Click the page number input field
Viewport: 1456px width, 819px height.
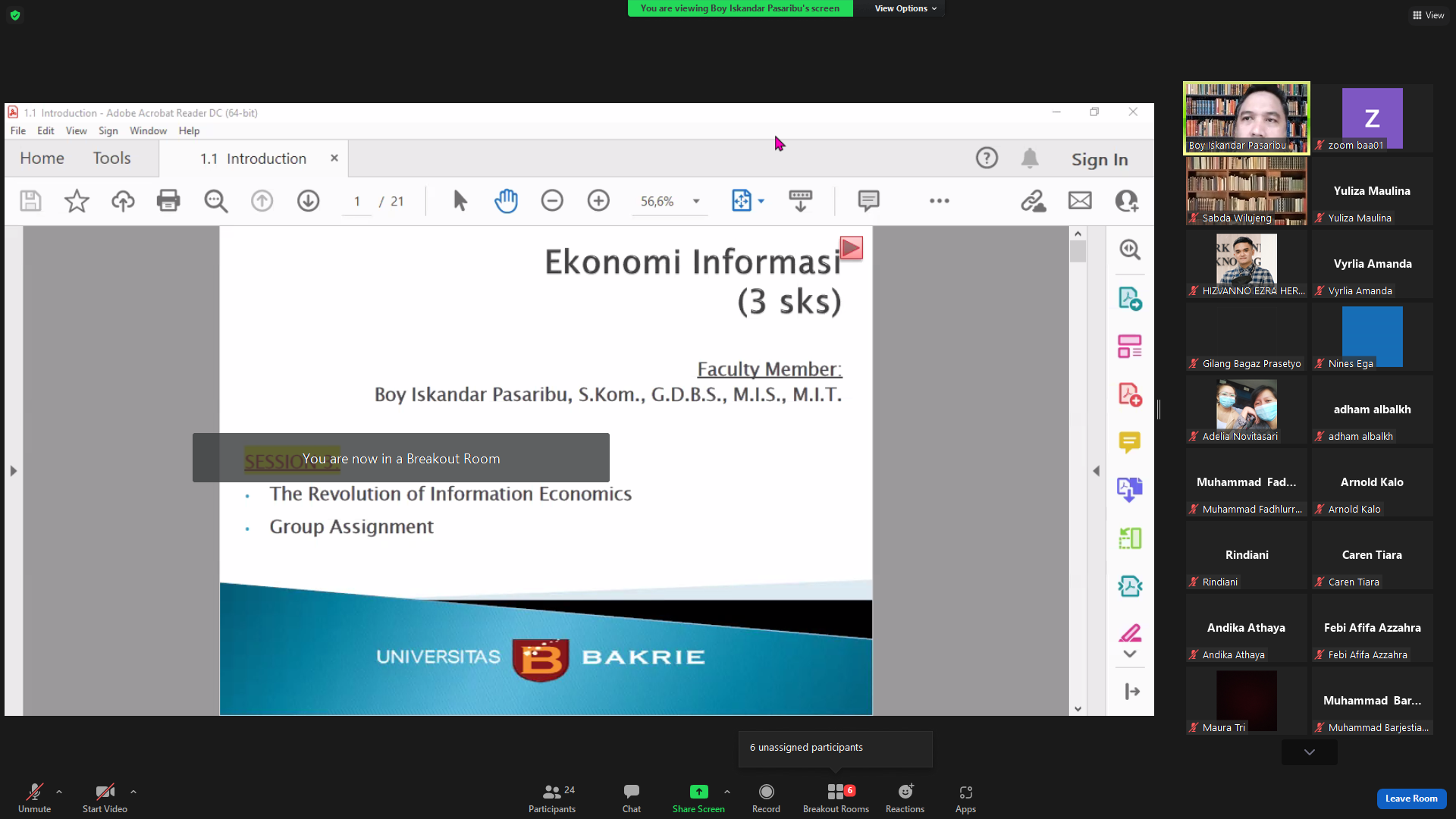click(356, 202)
